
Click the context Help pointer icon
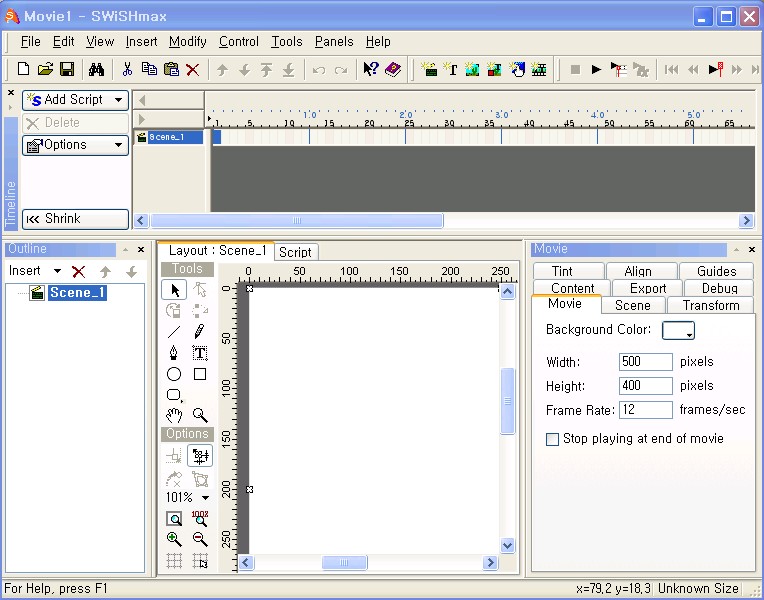371,69
